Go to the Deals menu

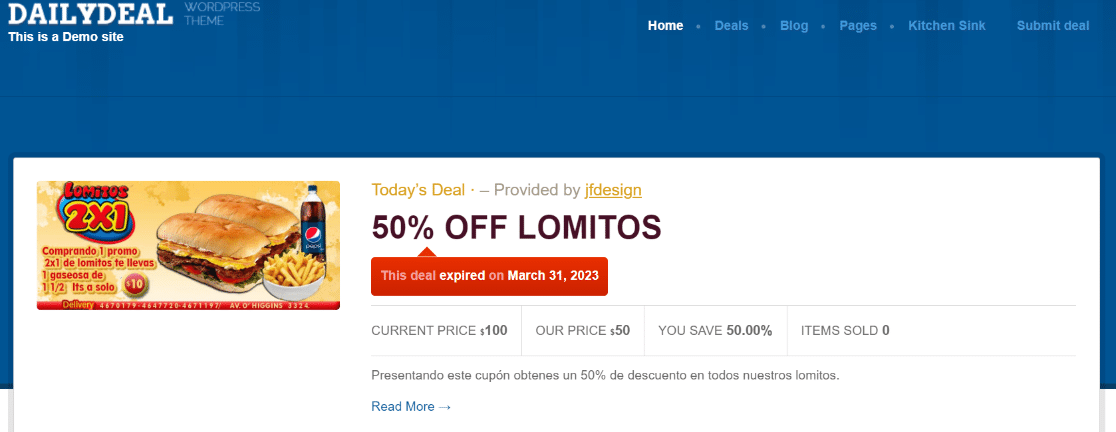[x=731, y=26]
